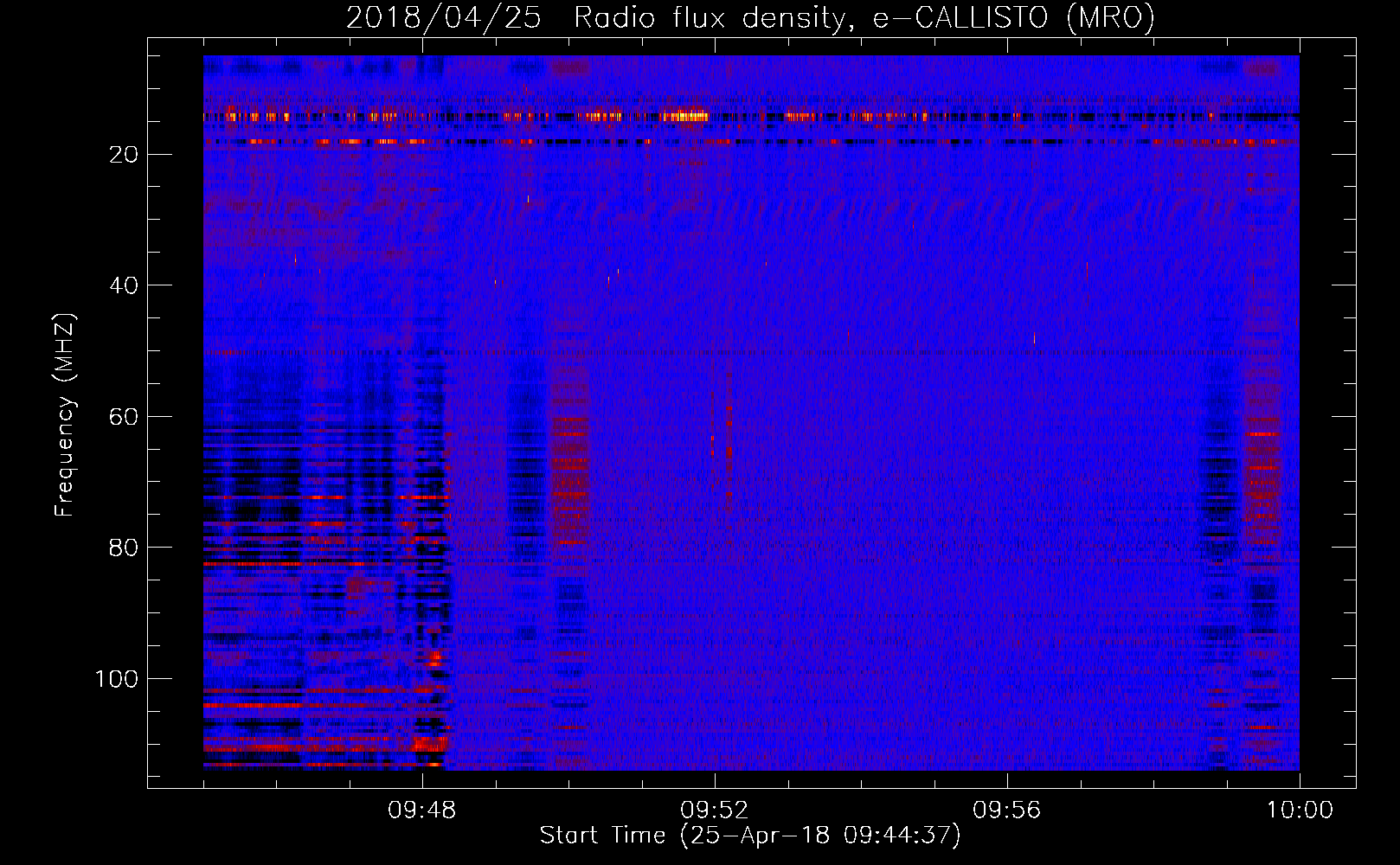This screenshot has height=865, width=1400.
Task: Click the 40 frequency tick label
Action: point(125,285)
